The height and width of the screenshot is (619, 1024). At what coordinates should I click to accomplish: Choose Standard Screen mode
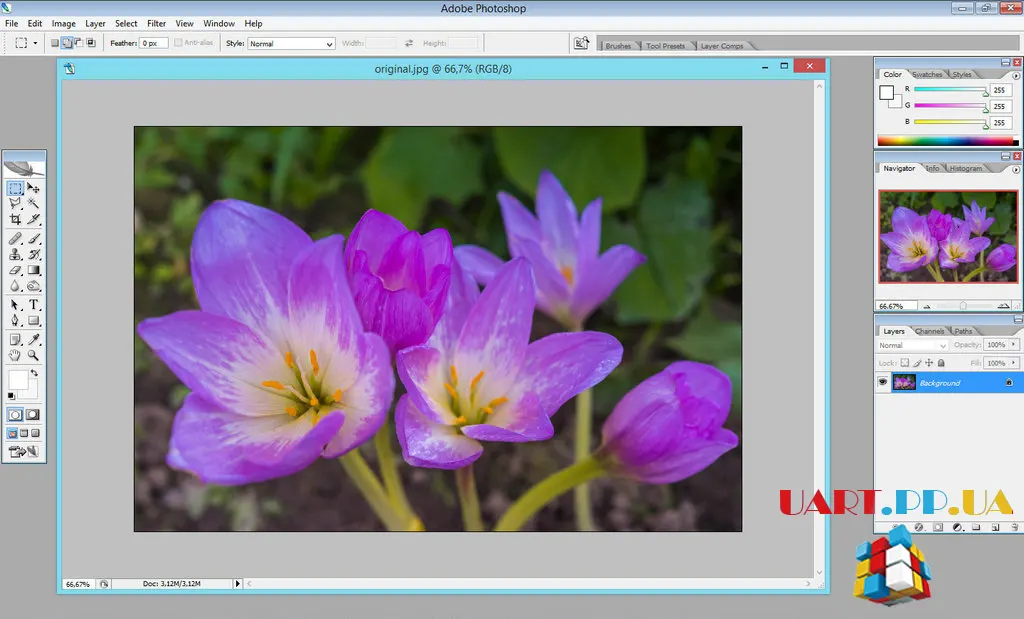pyautogui.click(x=12, y=433)
